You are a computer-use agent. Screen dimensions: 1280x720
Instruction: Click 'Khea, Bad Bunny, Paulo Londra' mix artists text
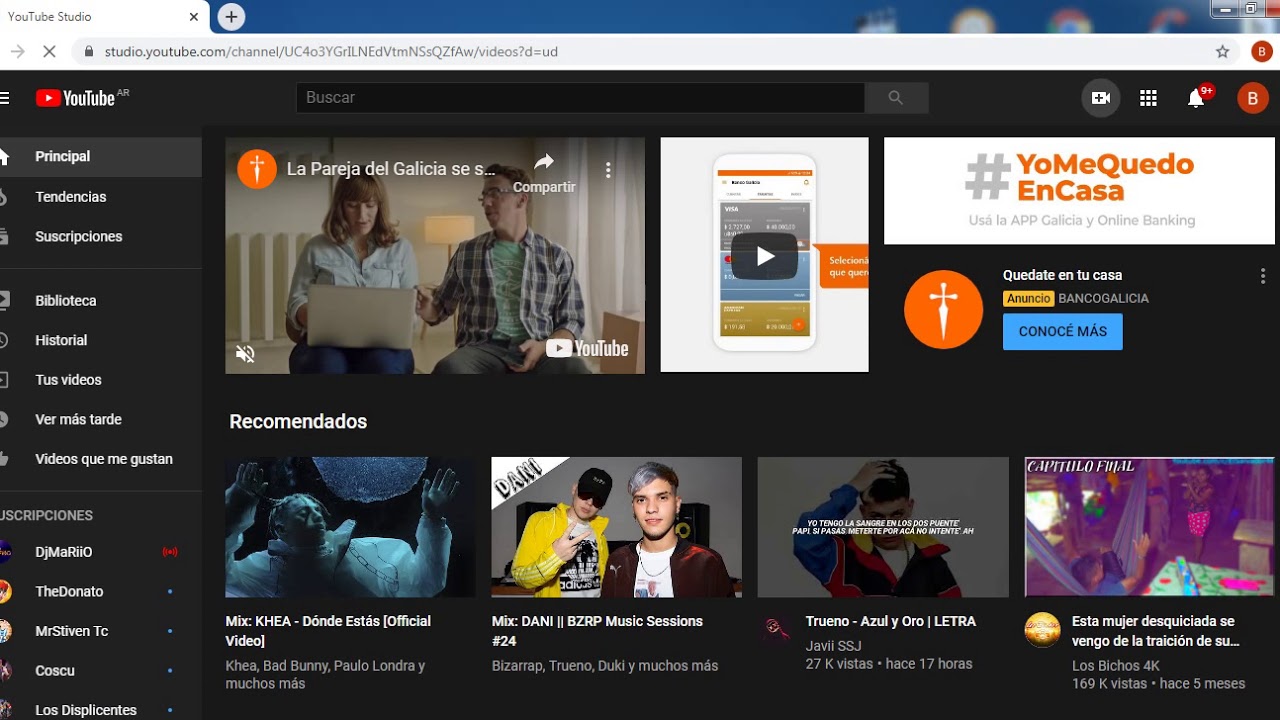click(x=325, y=675)
